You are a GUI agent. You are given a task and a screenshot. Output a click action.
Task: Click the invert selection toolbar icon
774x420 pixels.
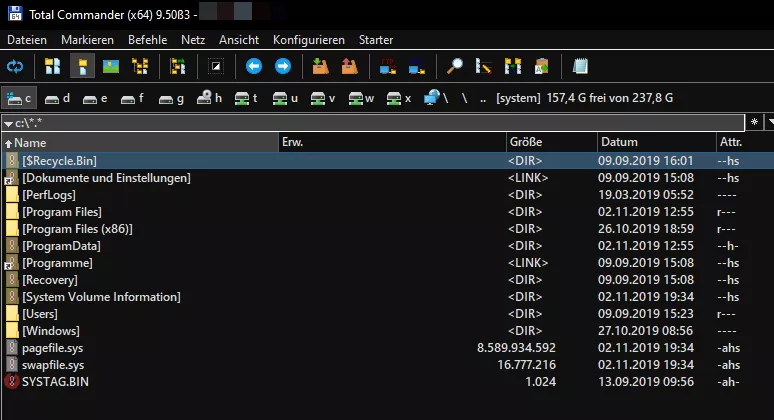(216, 66)
